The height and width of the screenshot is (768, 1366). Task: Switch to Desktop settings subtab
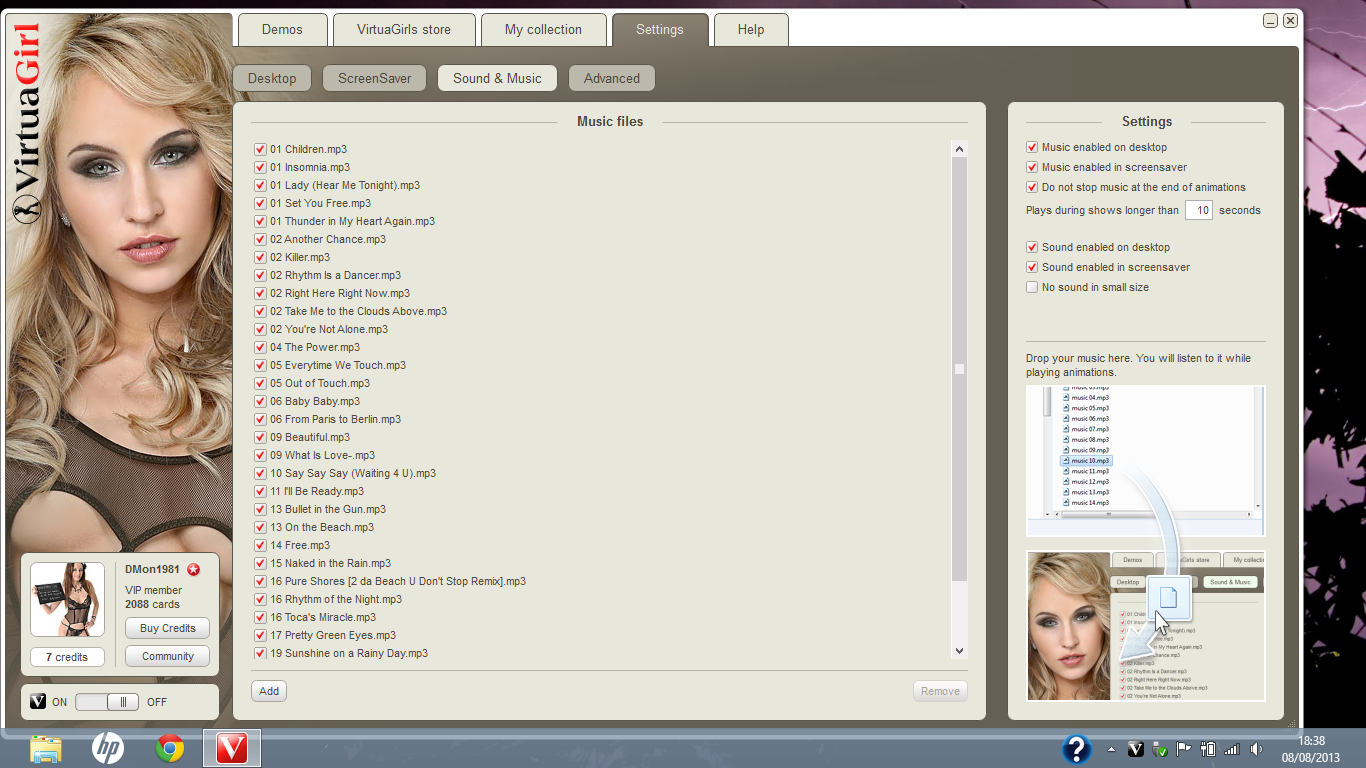(272, 78)
